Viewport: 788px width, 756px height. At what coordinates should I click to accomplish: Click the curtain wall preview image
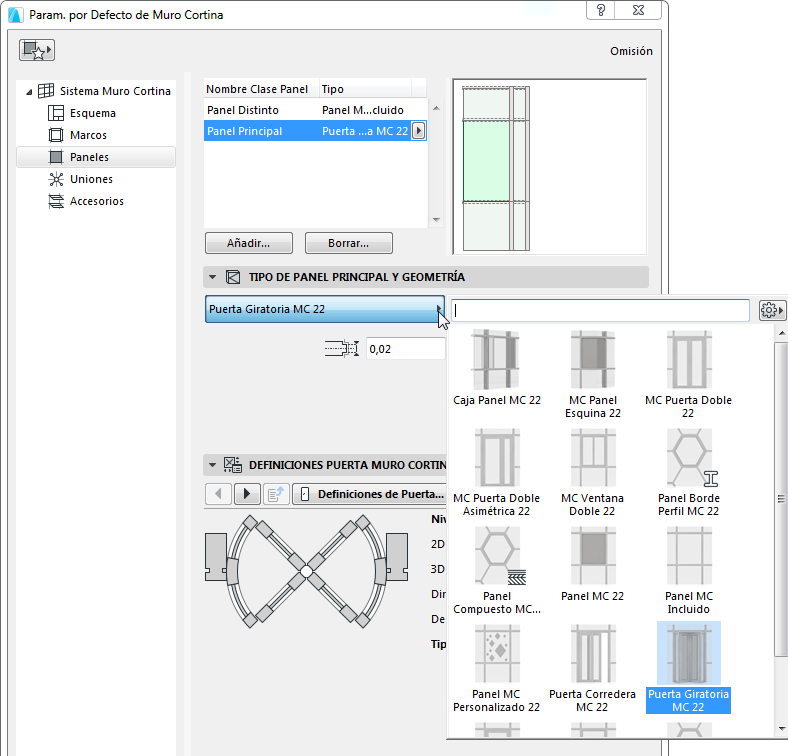550,167
